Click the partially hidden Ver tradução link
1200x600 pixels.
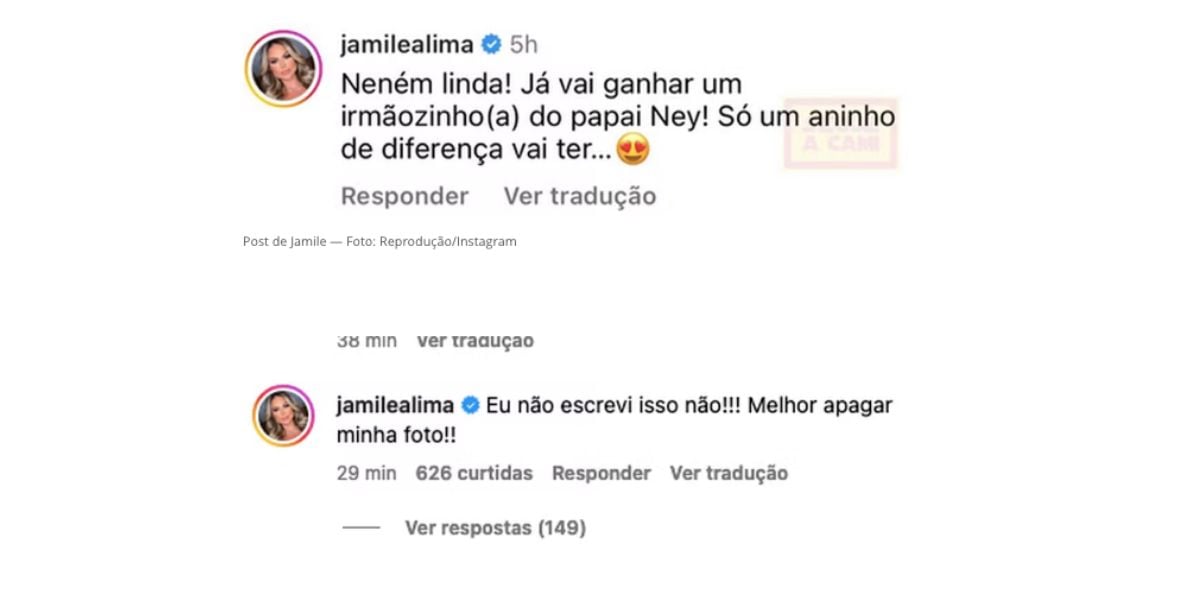point(475,341)
